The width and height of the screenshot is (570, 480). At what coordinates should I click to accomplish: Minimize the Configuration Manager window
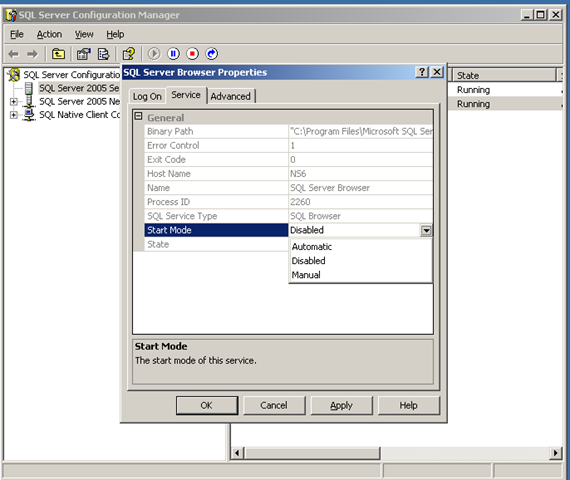526,15
